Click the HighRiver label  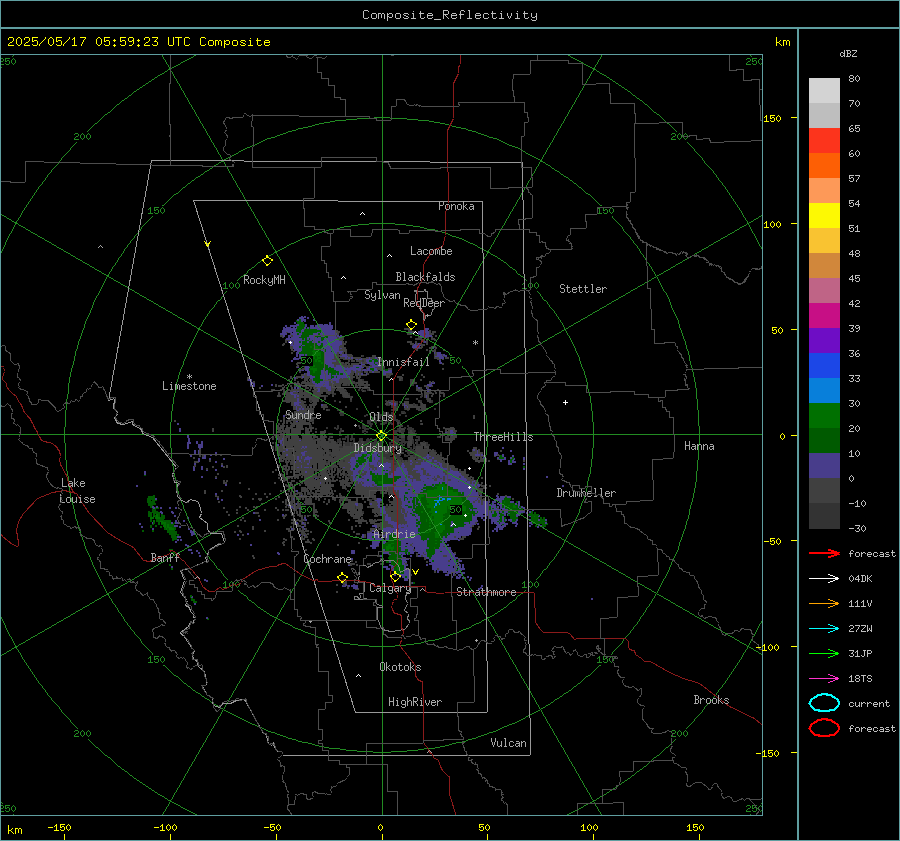[415, 702]
